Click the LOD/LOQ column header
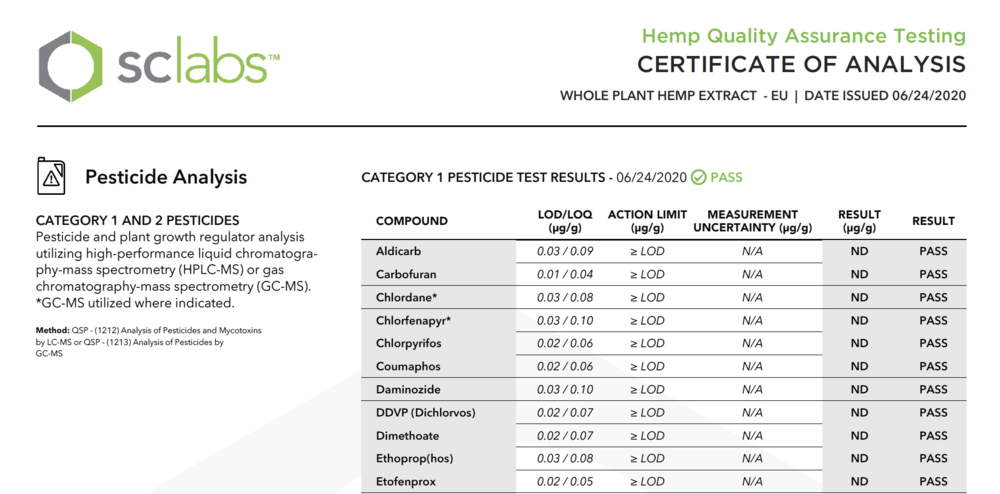Viewport: 1000px width, 494px height. [565, 221]
